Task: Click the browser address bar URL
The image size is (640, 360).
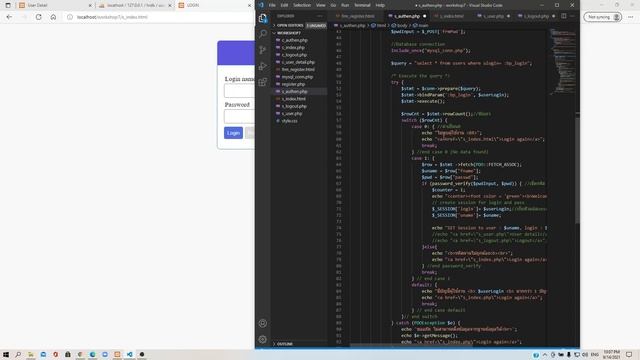Action: click(x=112, y=17)
